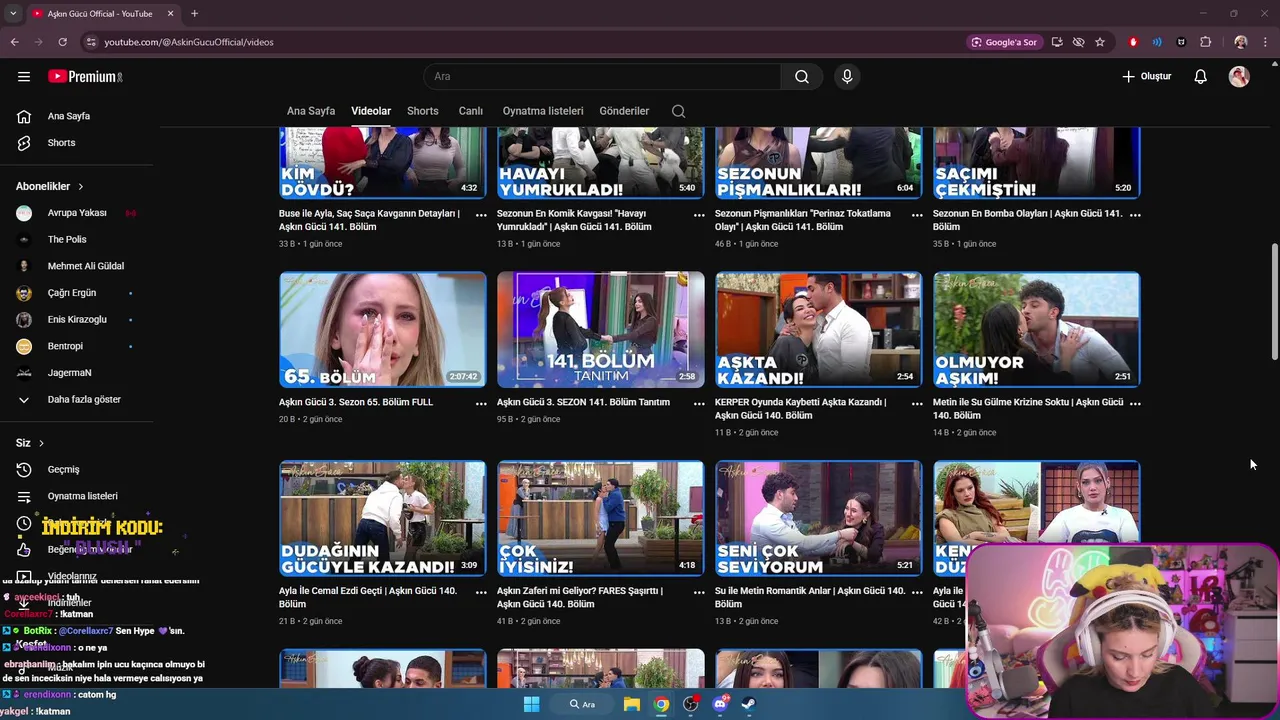This screenshot has width=1280, height=720.
Task: Open Avrupa Yakası subscription
Action: point(77,213)
